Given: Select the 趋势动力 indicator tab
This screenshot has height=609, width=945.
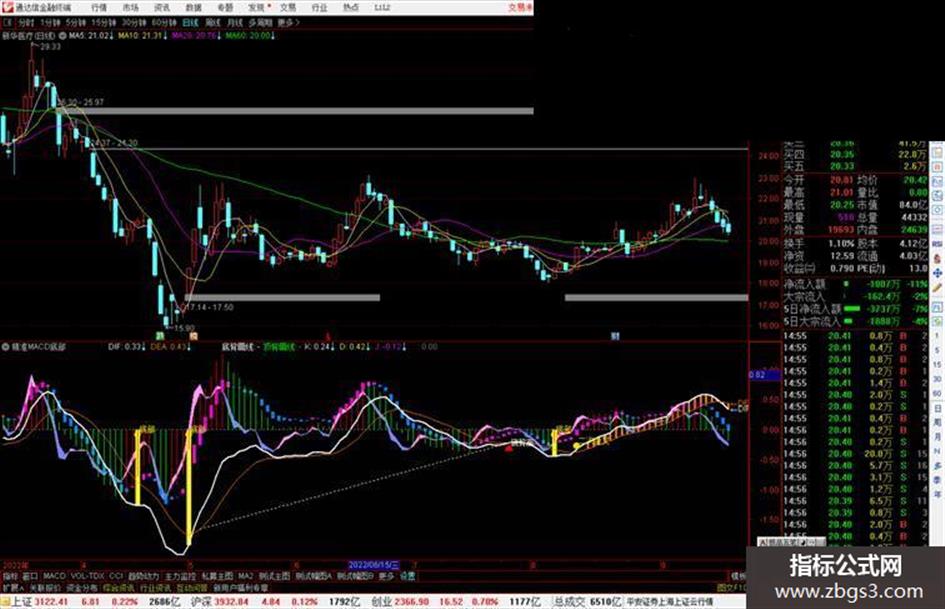Looking at the screenshot, I should pyautogui.click(x=144, y=576).
